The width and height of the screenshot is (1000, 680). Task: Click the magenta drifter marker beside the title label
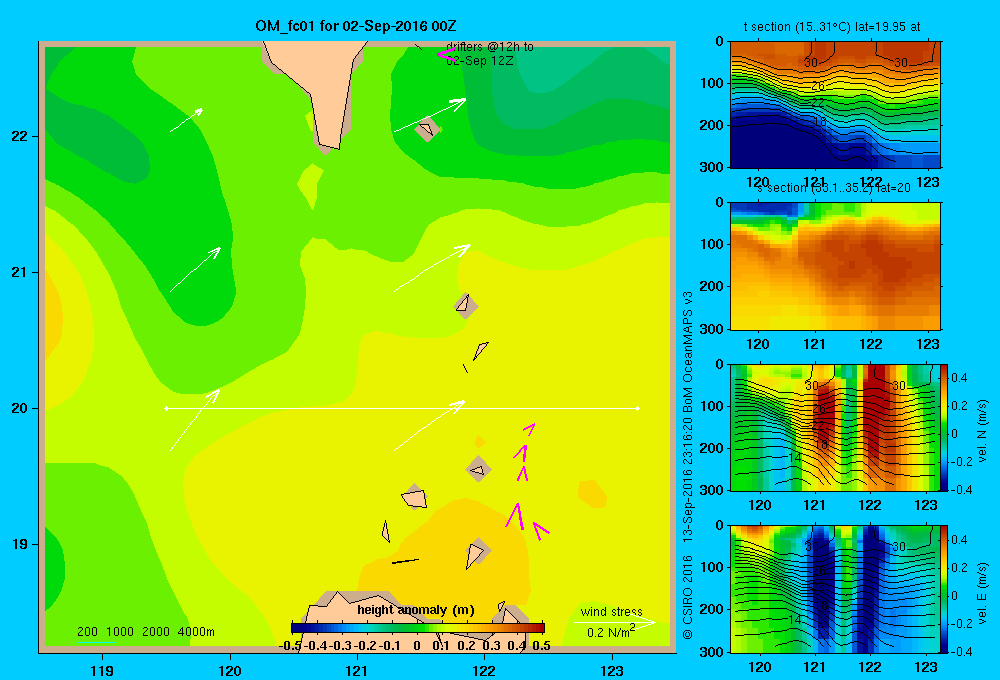tap(446, 54)
